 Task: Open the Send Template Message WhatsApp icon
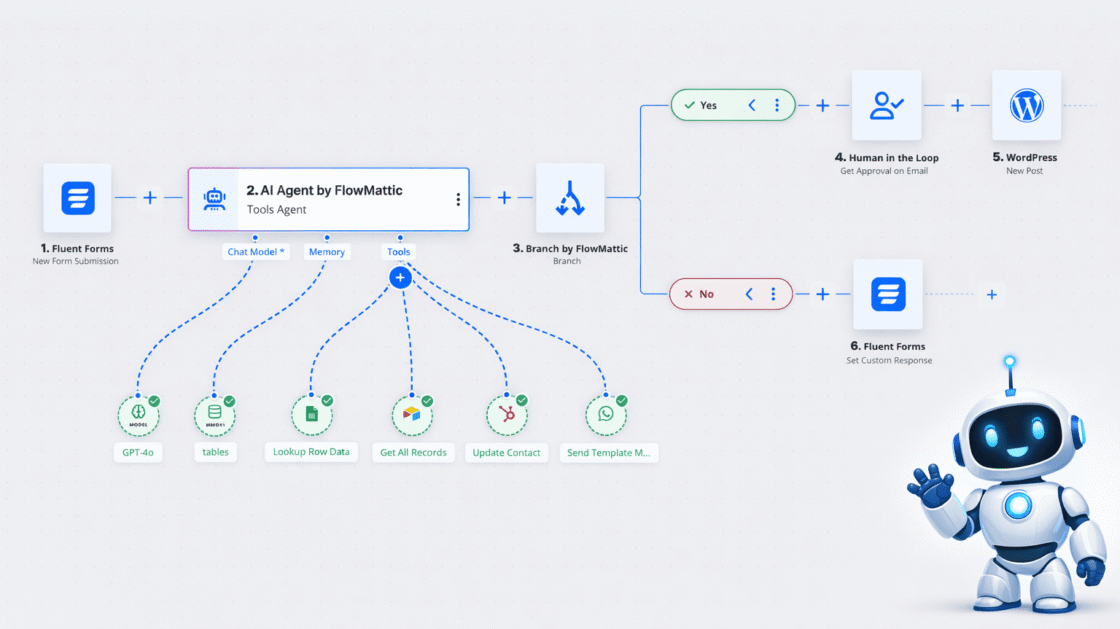pyautogui.click(x=606, y=415)
